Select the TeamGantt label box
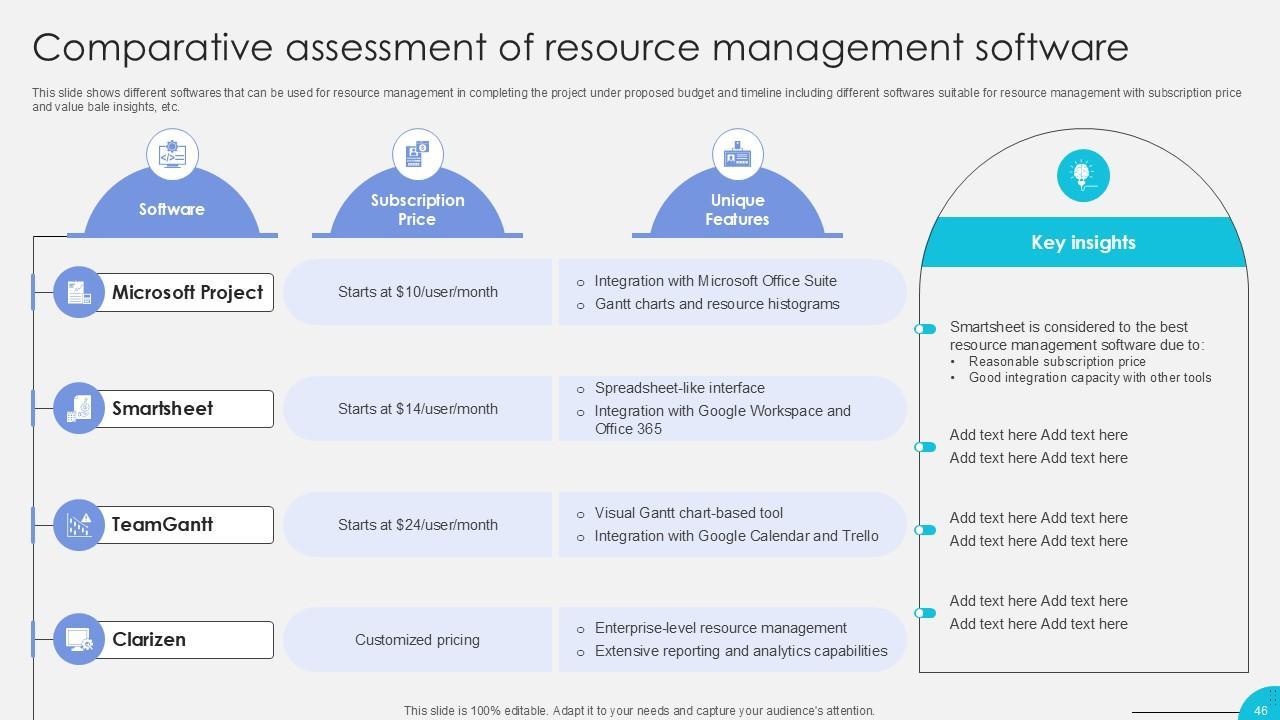The width and height of the screenshot is (1280, 720). pos(188,524)
